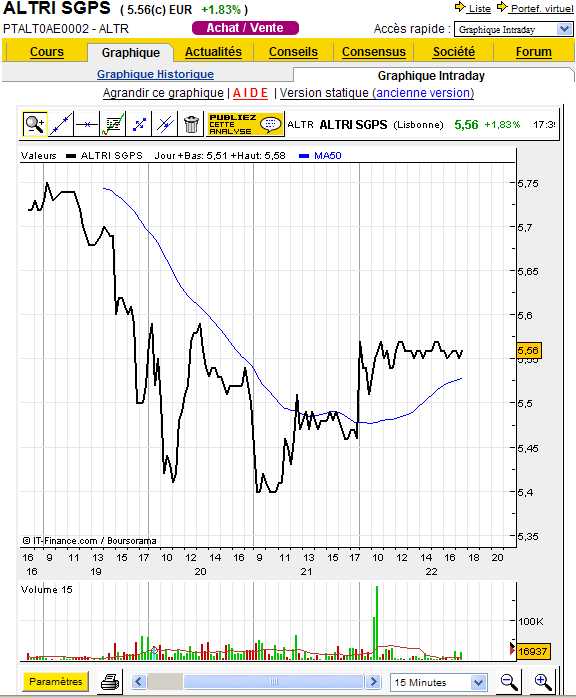576x698 pixels.
Task: Open the Société tab
Action: point(454,52)
